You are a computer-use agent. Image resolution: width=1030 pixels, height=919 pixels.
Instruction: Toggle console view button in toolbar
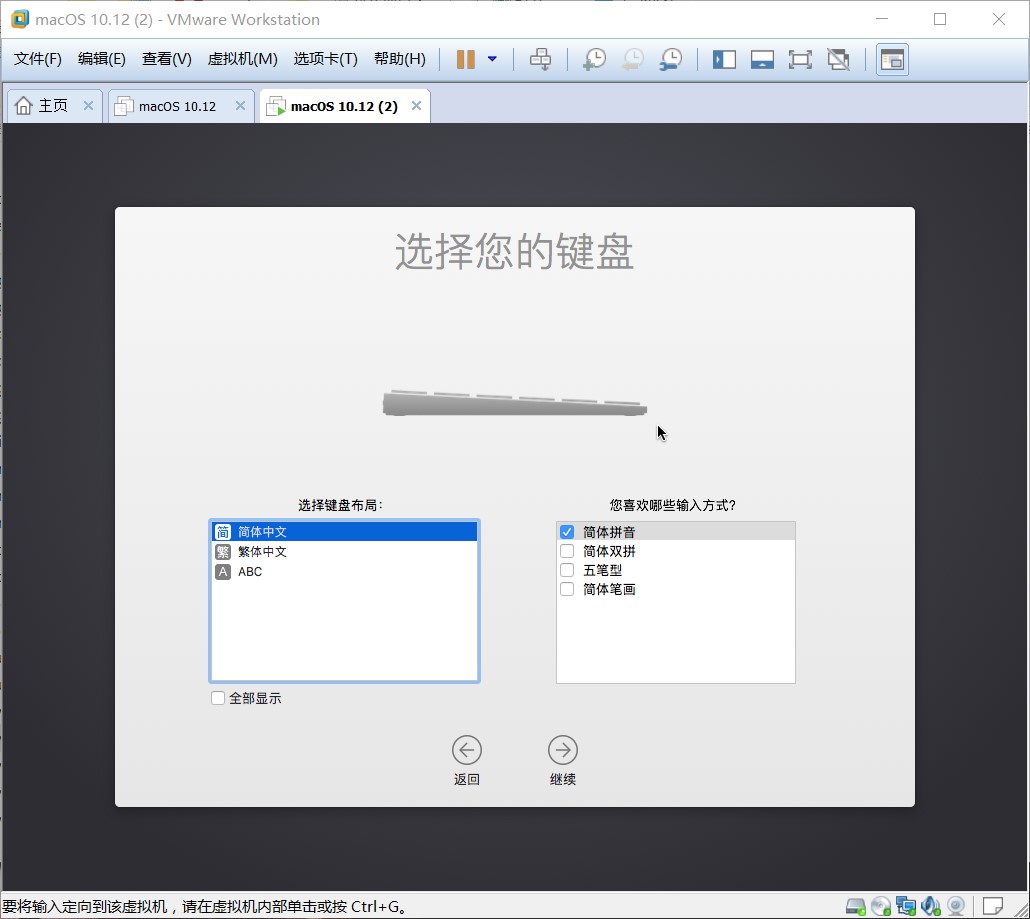tap(892, 60)
